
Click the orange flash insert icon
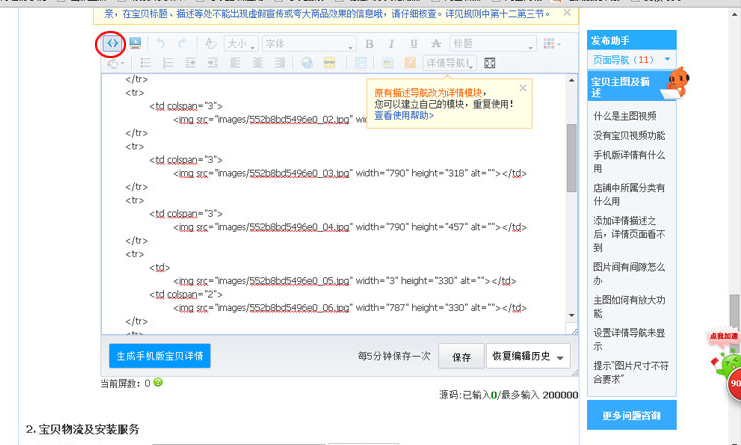point(410,63)
